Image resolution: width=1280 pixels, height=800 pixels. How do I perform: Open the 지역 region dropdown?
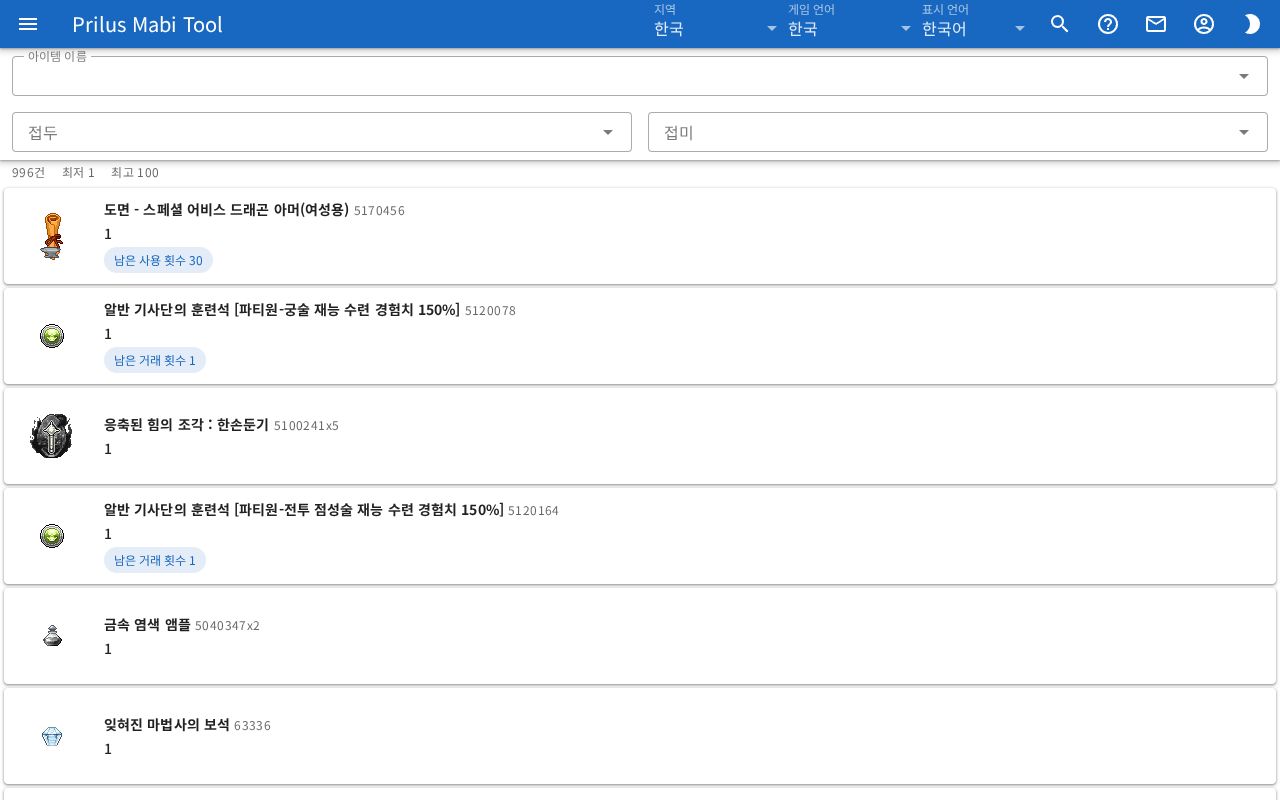(716, 24)
